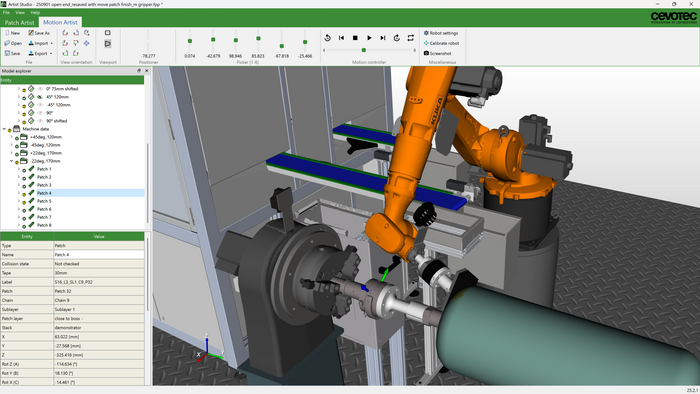Screen dimensions: 700x394
Task: Stop the motion playback
Action: pyautogui.click(x=355, y=38)
